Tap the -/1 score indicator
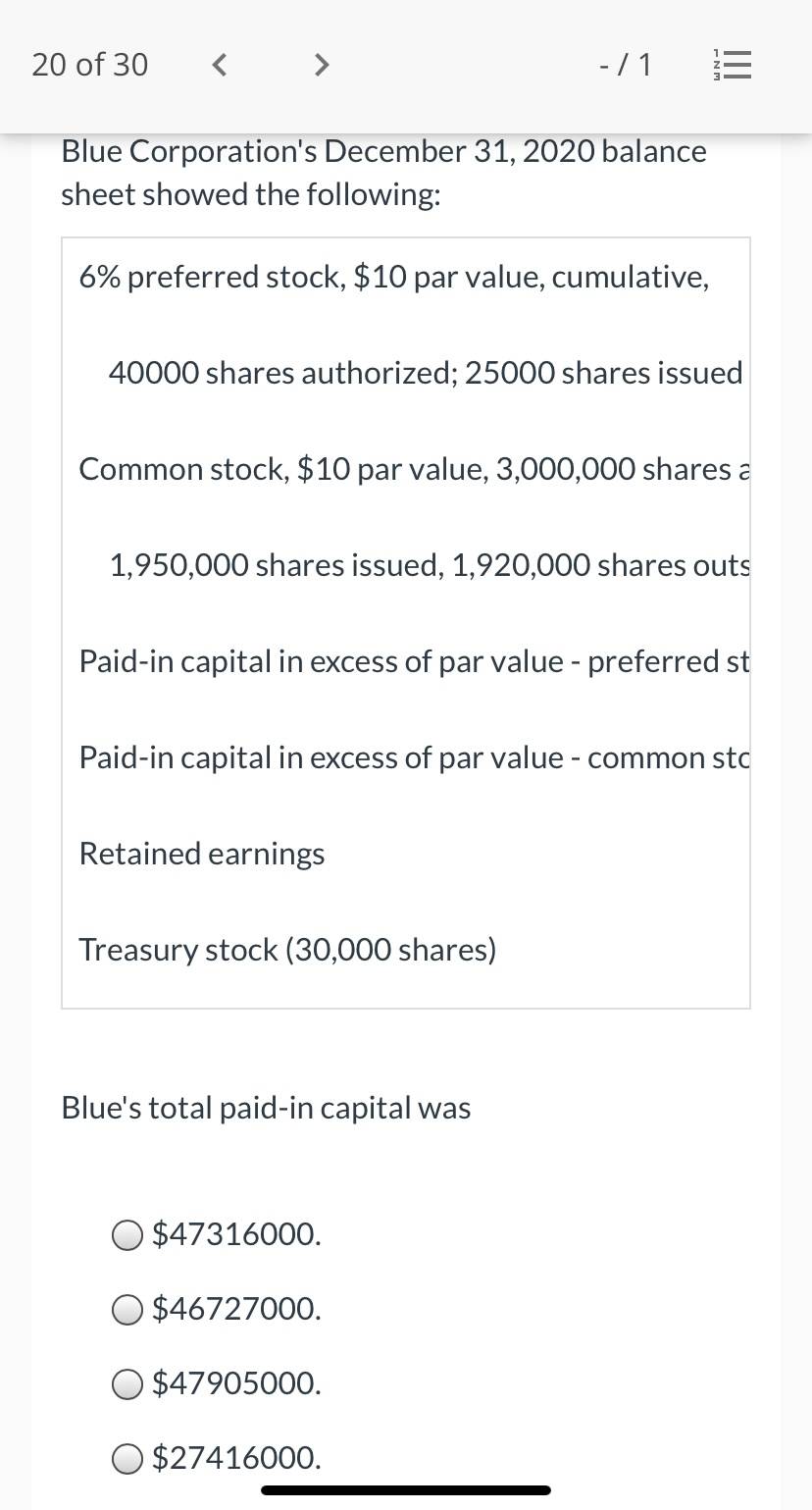The width and height of the screenshot is (812, 1510). click(x=626, y=66)
